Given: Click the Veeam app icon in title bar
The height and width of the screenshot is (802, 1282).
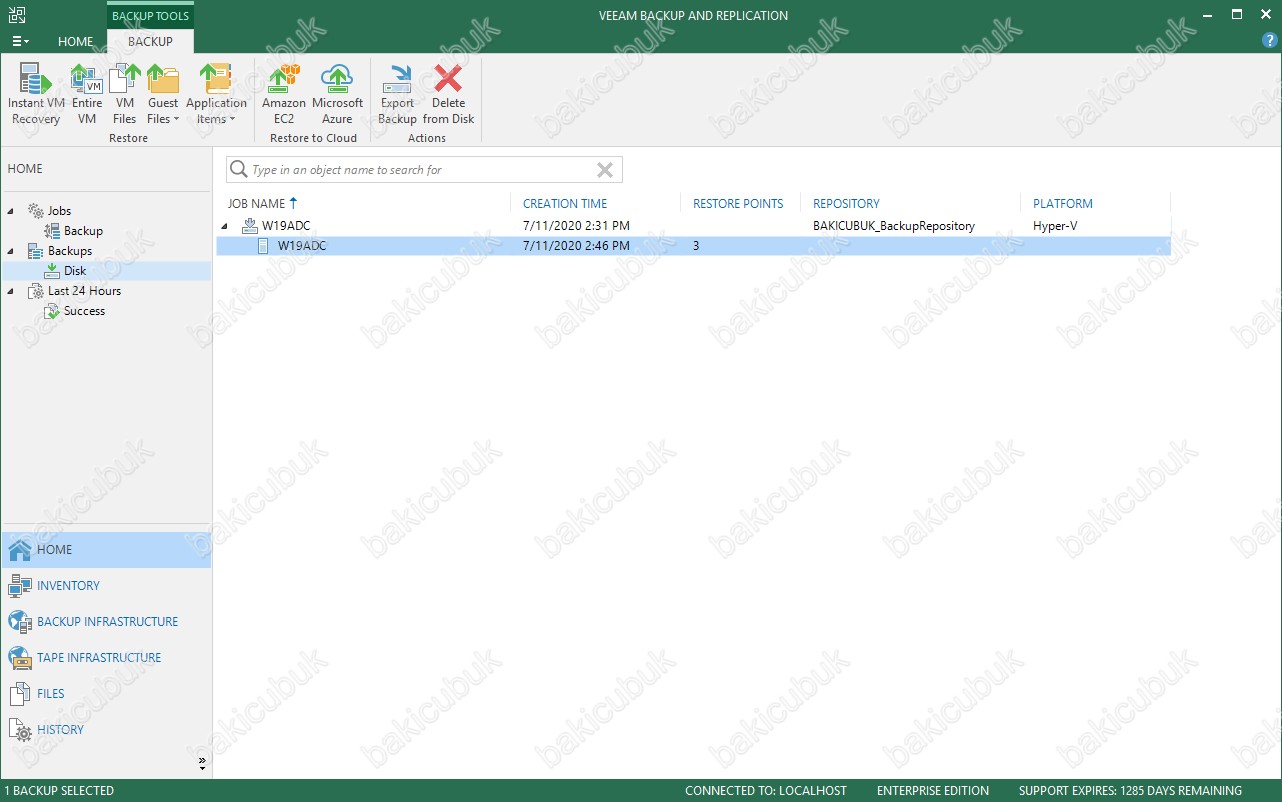Looking at the screenshot, I should point(18,15).
